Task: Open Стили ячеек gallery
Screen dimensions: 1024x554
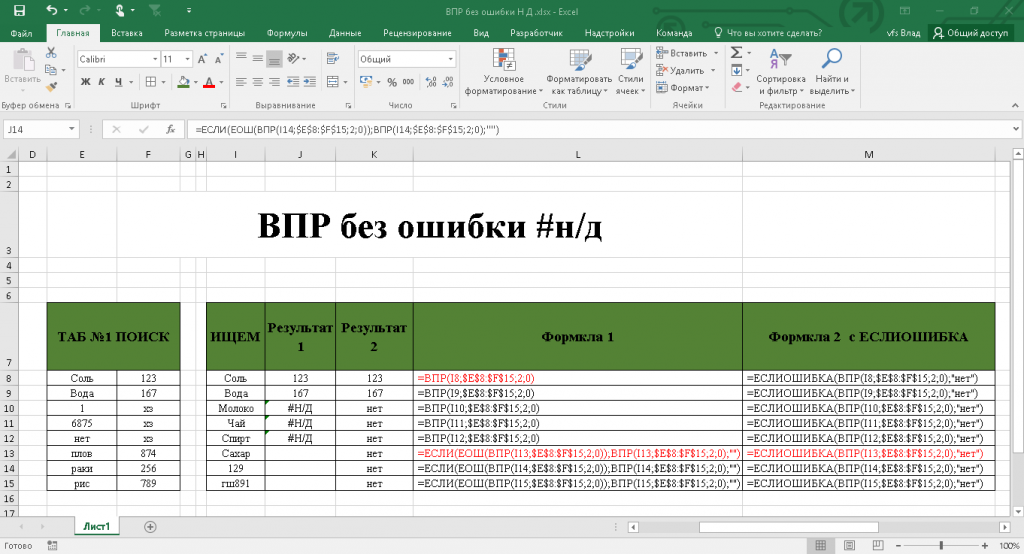Action: (x=631, y=72)
